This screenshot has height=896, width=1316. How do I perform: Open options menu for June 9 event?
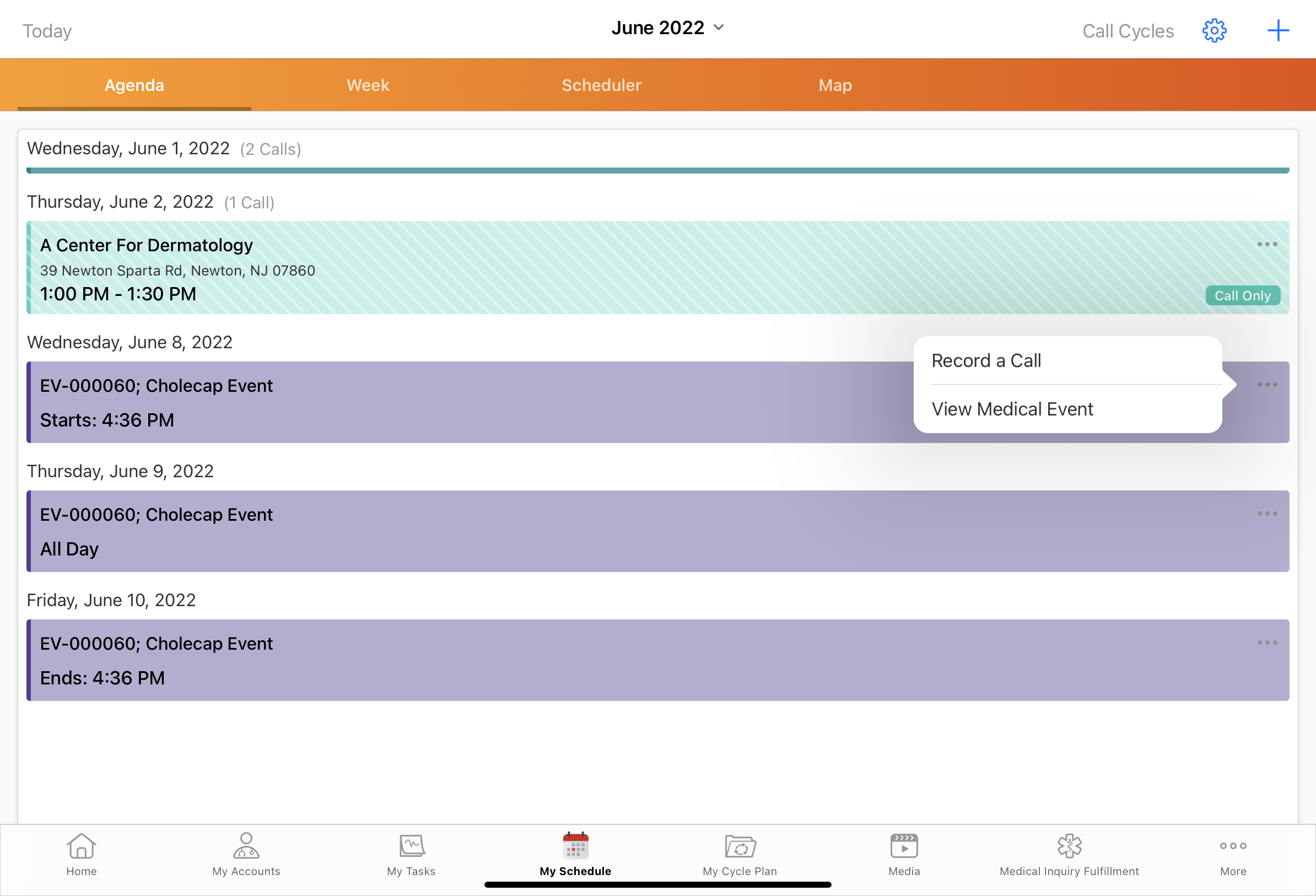pos(1267,514)
